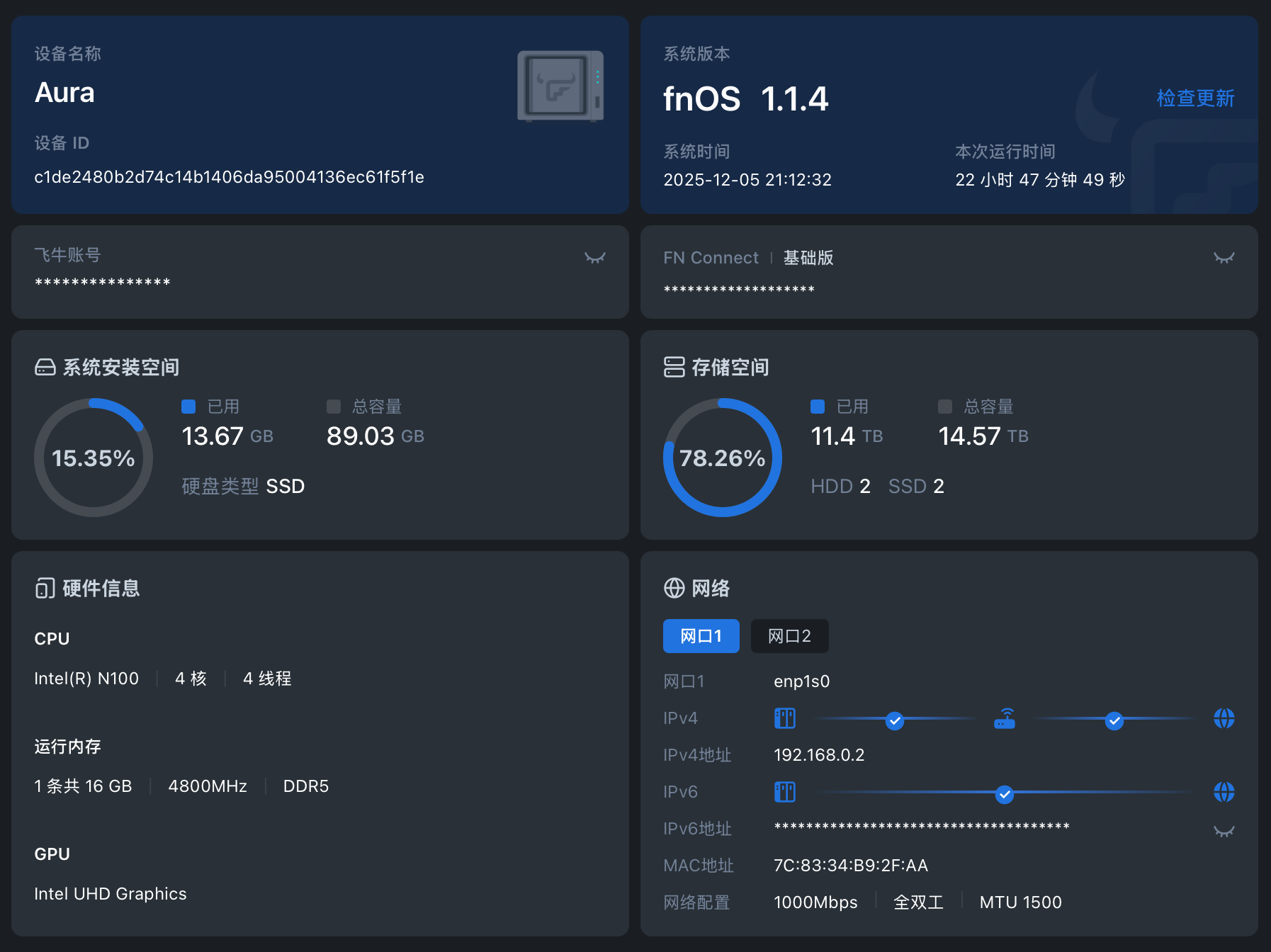Click the 检查更新 link
This screenshot has height=952, width=1271.
point(1194,98)
